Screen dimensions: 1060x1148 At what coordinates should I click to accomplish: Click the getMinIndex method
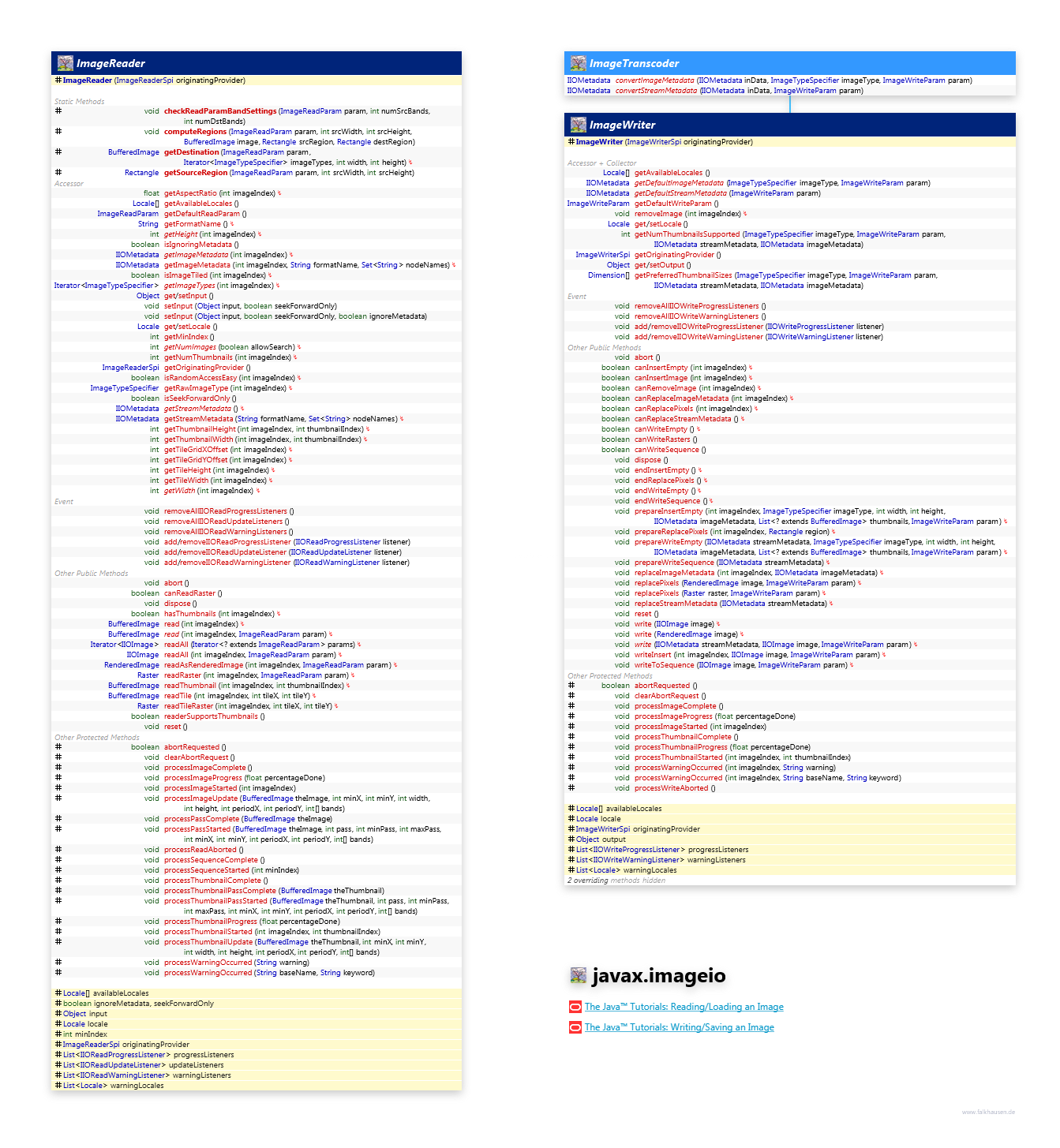(x=186, y=337)
